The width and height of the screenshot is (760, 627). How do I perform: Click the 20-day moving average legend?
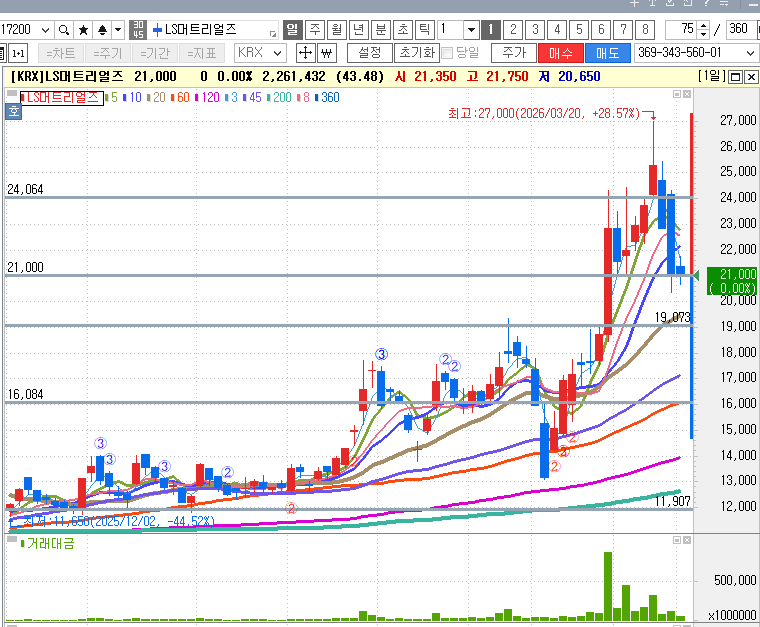click(156, 97)
